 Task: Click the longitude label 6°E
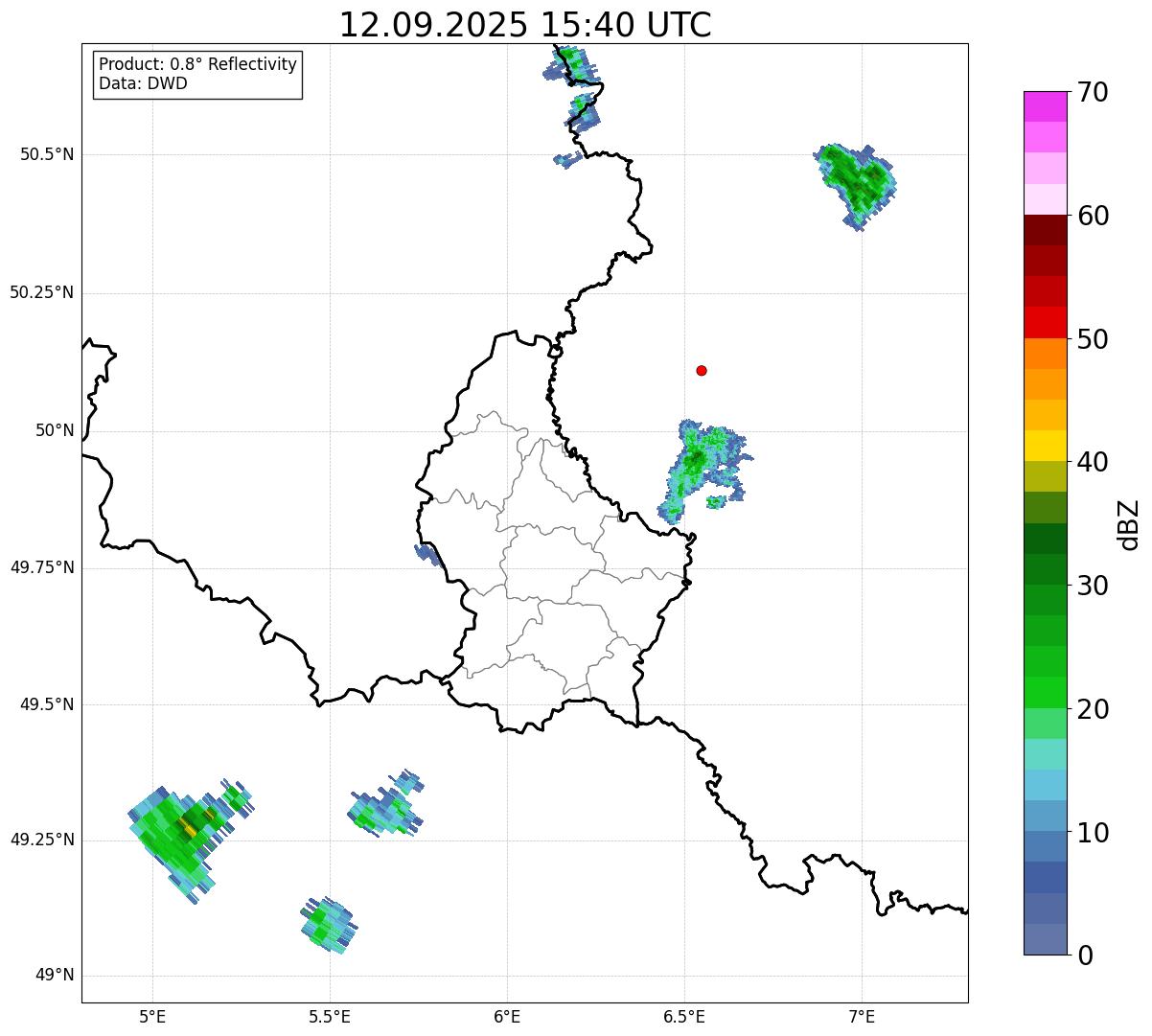(507, 1016)
